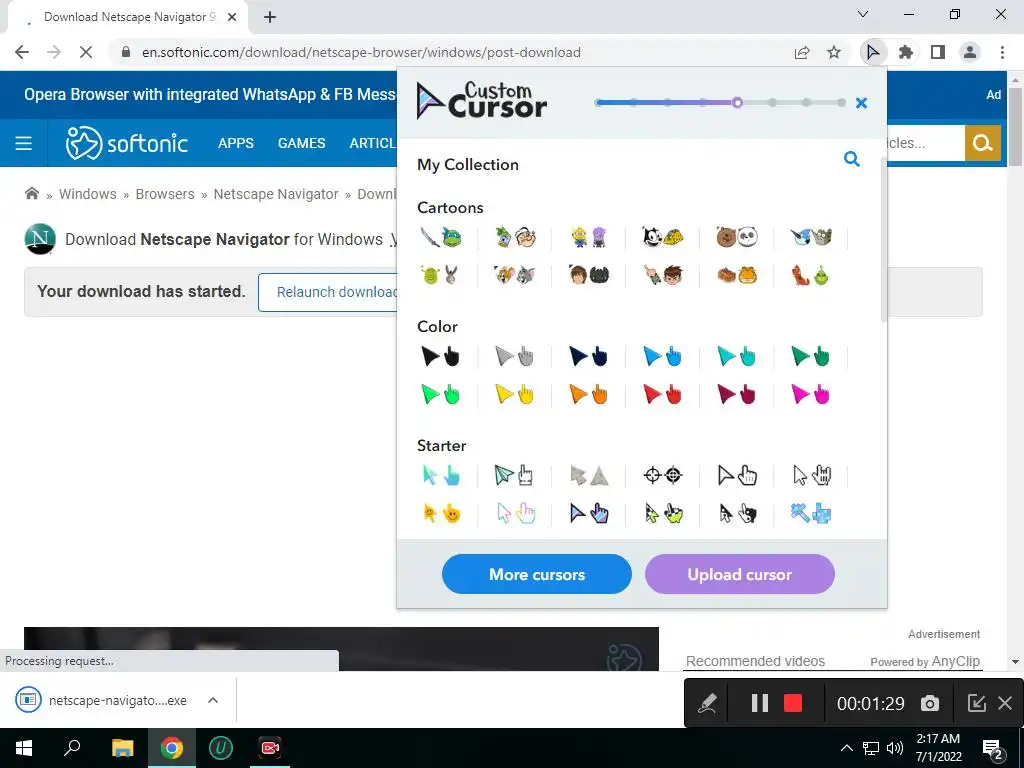
Task: Open Chrome three-dot menu
Action: 1002,52
